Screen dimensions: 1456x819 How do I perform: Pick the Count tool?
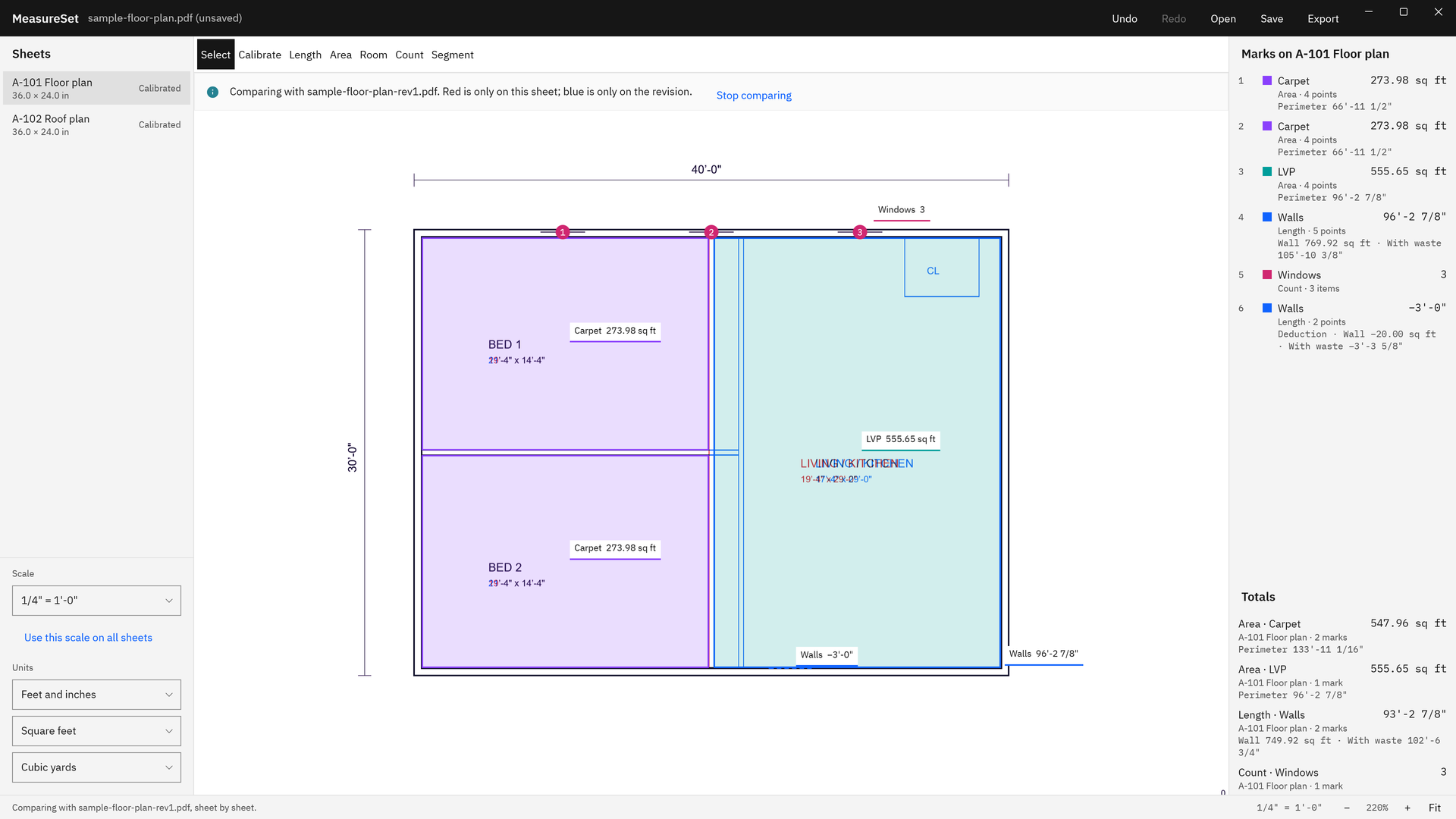click(409, 55)
